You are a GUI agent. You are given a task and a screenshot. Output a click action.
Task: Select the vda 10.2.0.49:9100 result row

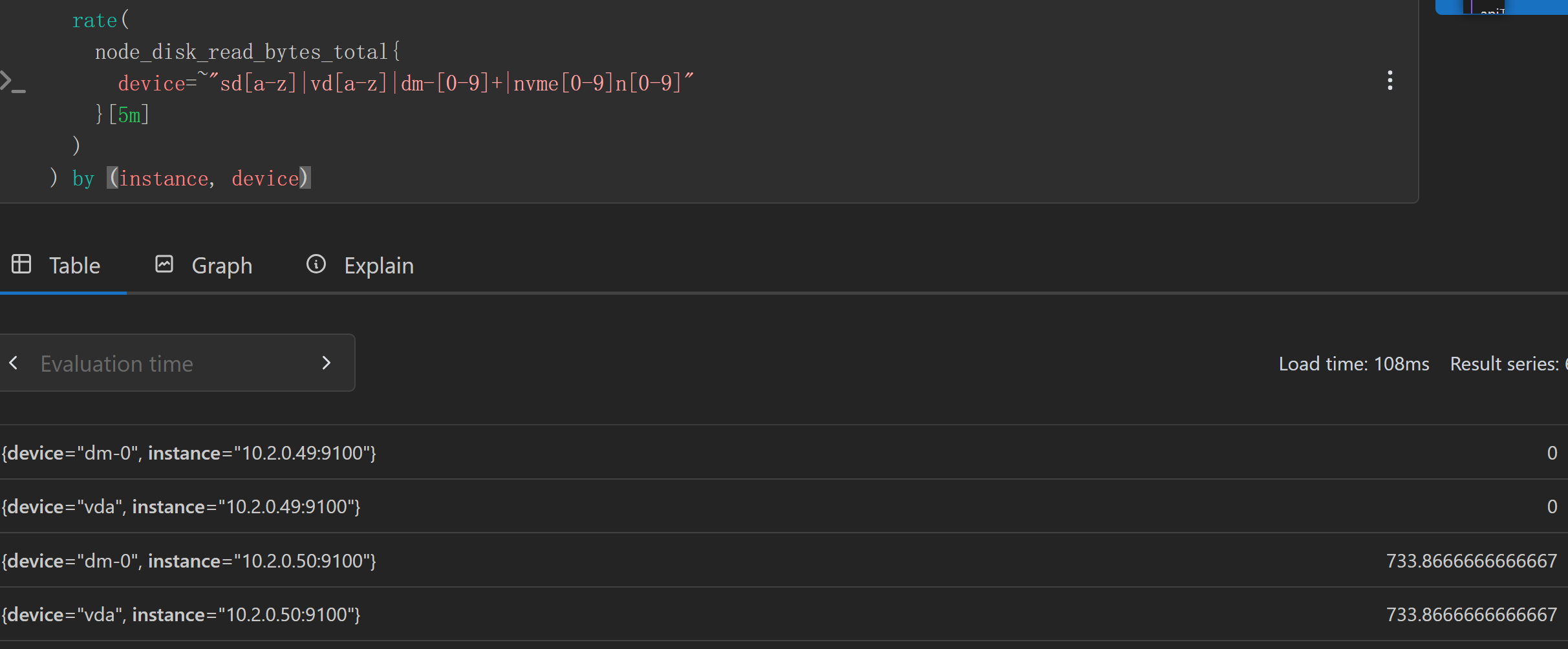[x=784, y=506]
